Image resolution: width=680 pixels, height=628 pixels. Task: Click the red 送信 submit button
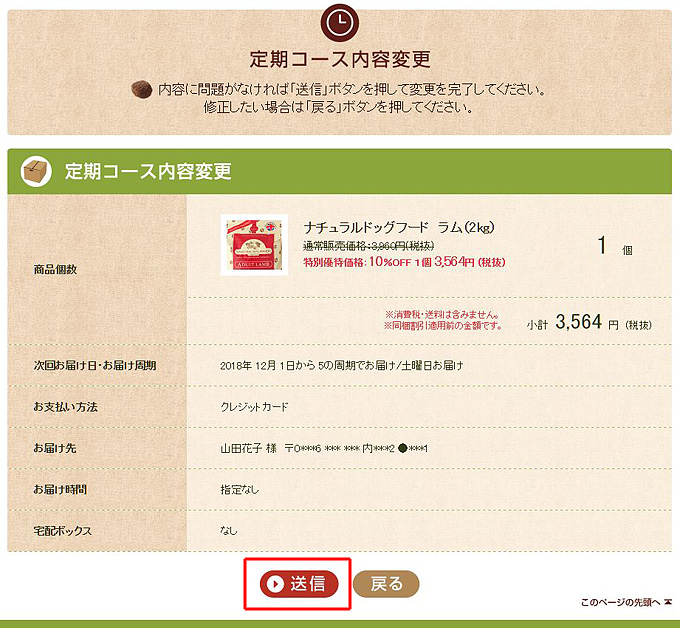click(x=299, y=584)
